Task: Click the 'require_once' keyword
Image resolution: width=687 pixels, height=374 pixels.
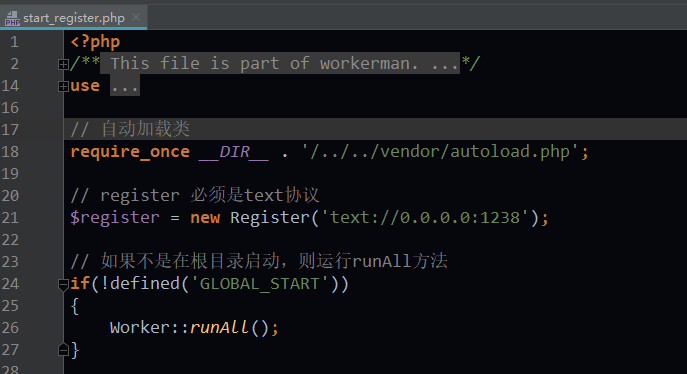Action: pyautogui.click(x=130, y=152)
